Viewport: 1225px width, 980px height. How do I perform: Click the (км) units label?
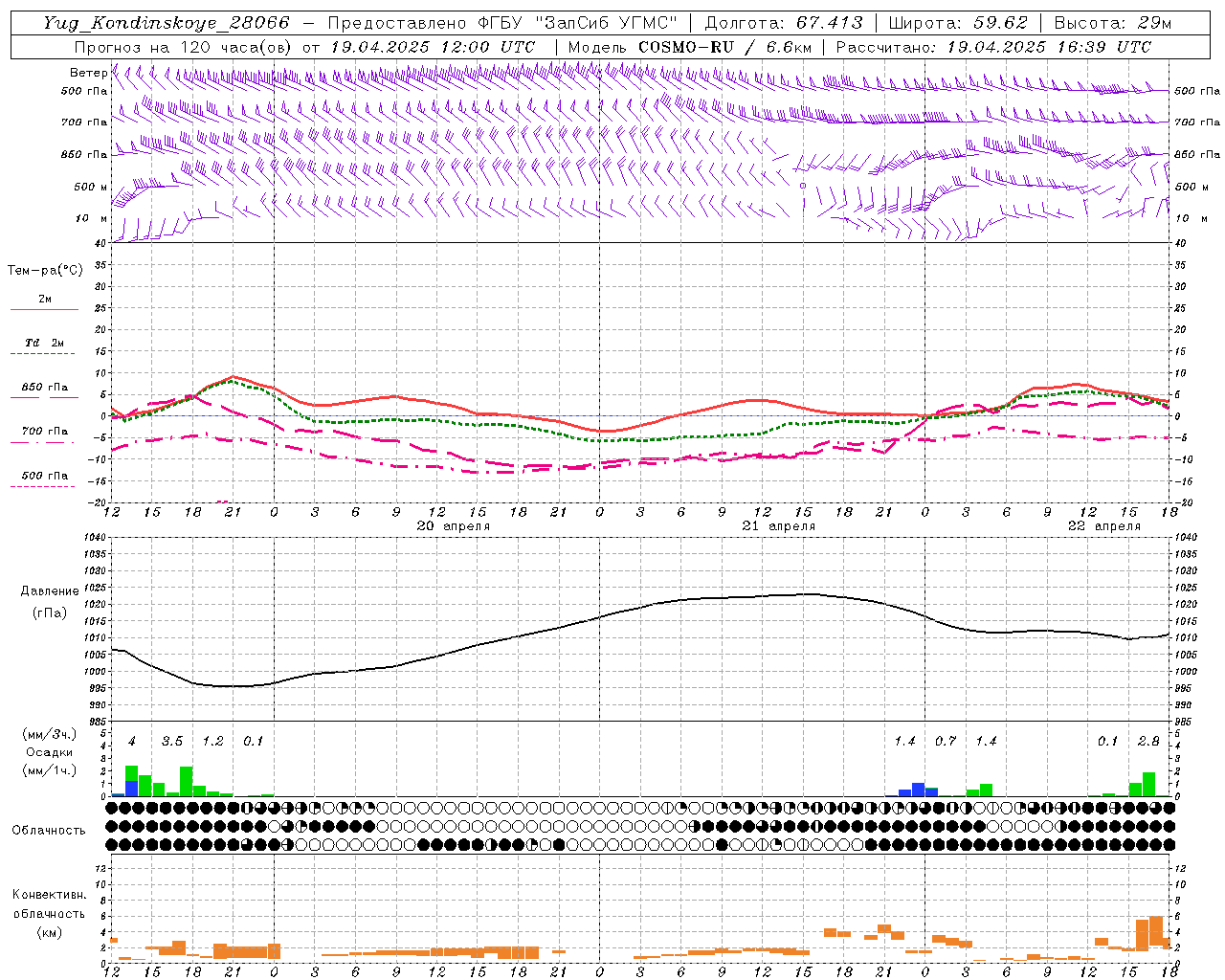tap(49, 932)
